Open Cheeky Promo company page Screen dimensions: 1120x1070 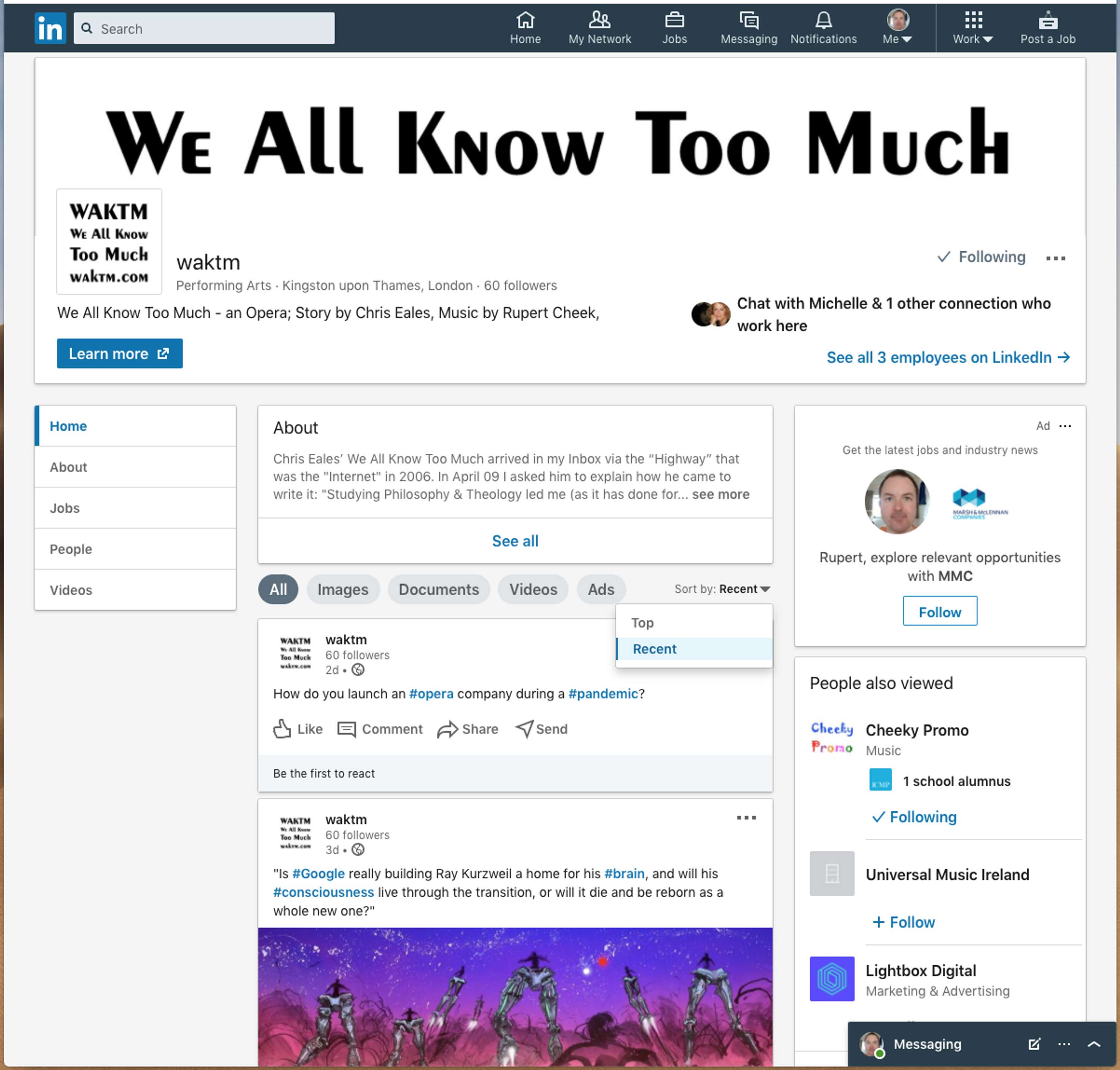917,731
